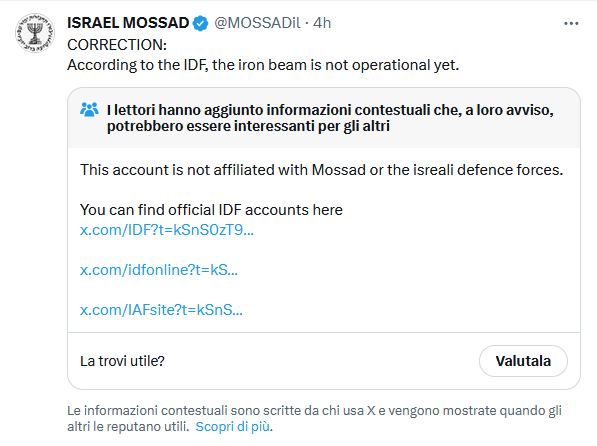Visit the @MOSSADil handle link
Viewport: 597px width, 446px height.
pos(257,23)
